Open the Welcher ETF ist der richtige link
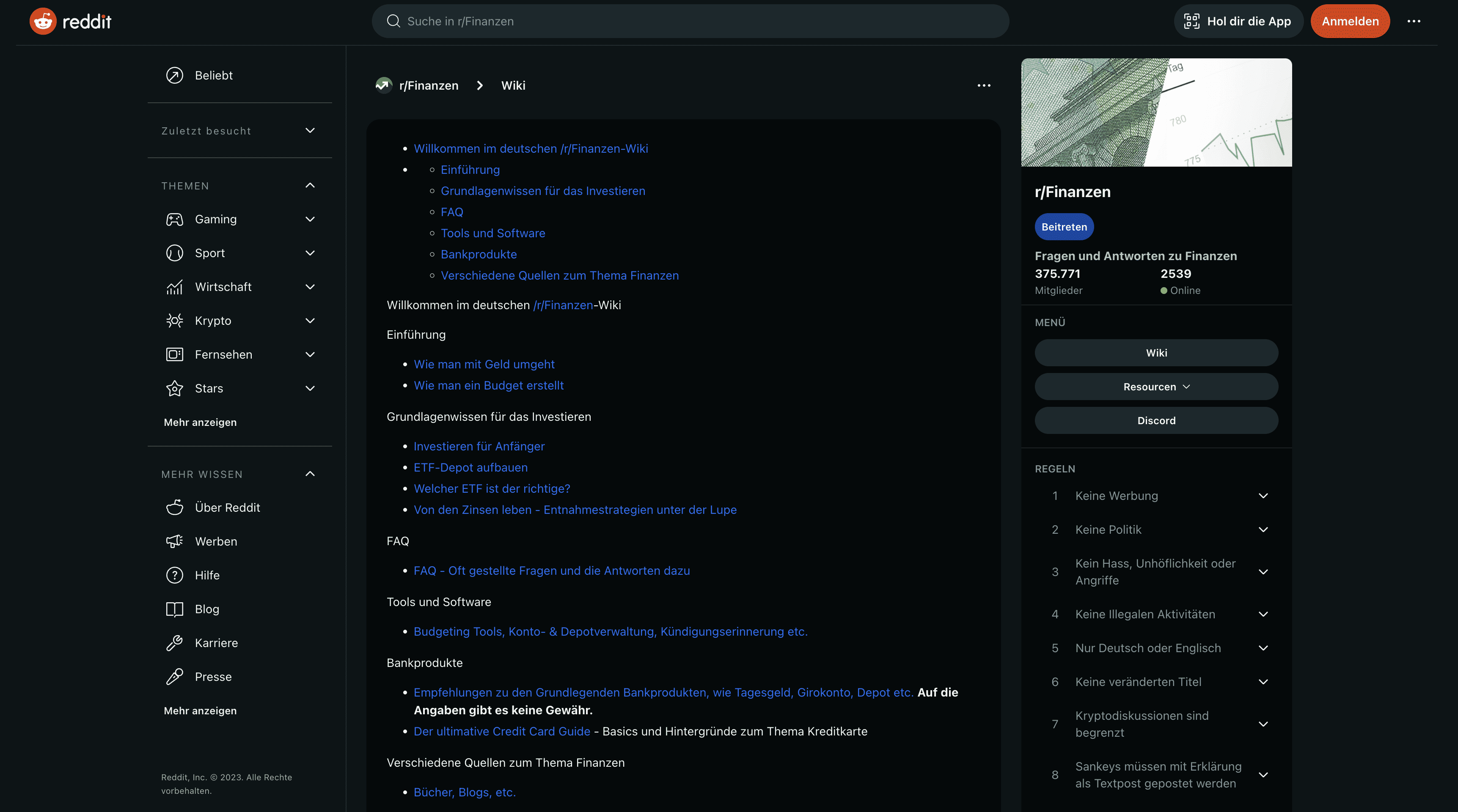1458x812 pixels. (491, 488)
